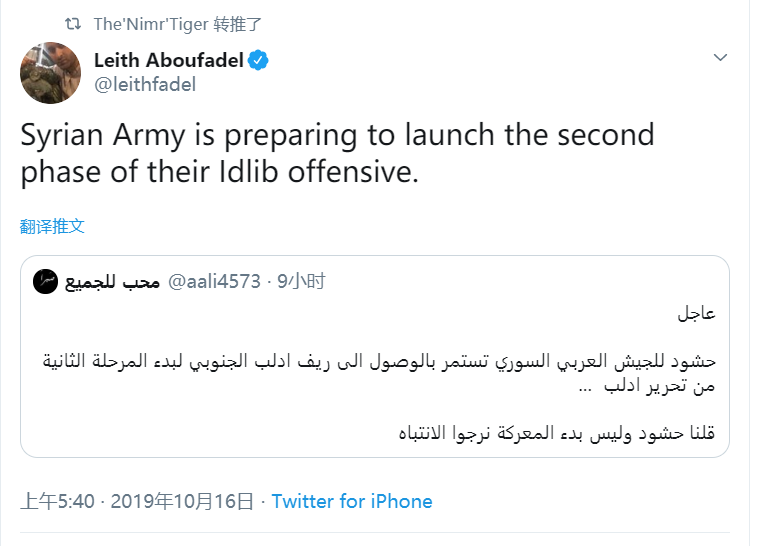Click the blue verified badge icon
Viewport: 767px width, 546px height.
259,60
